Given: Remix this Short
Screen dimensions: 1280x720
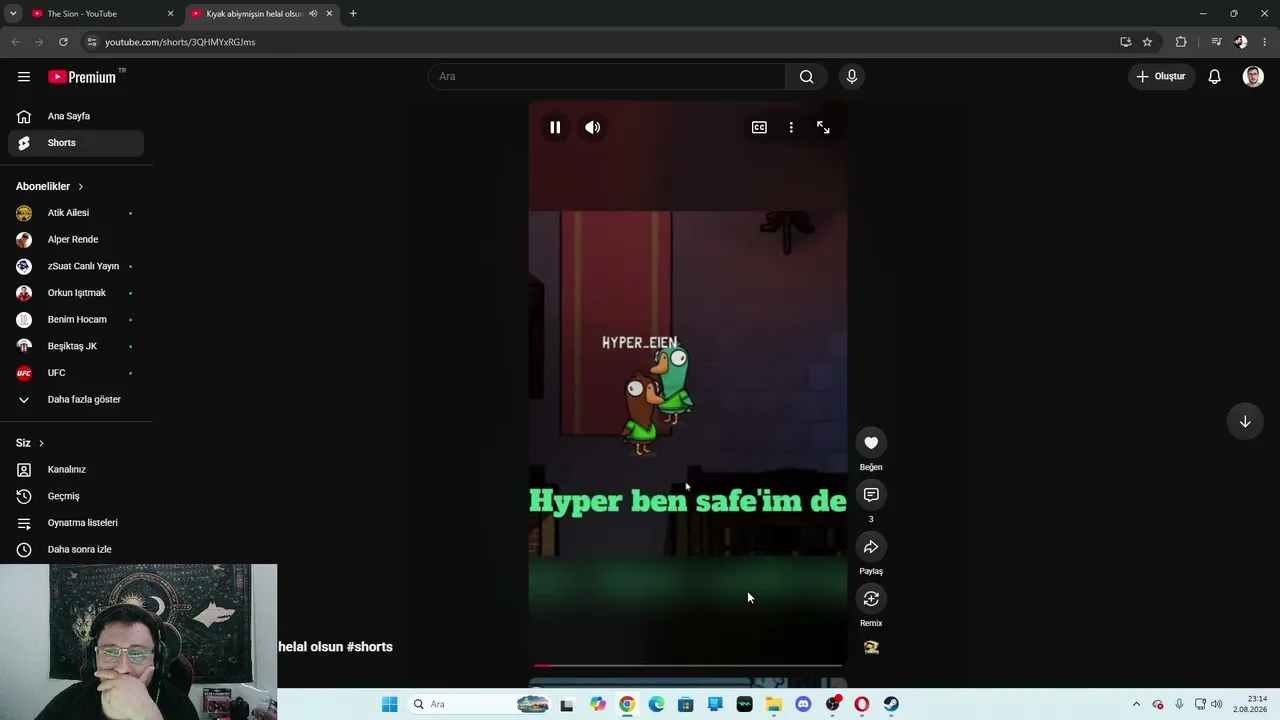Looking at the screenshot, I should (x=871, y=599).
